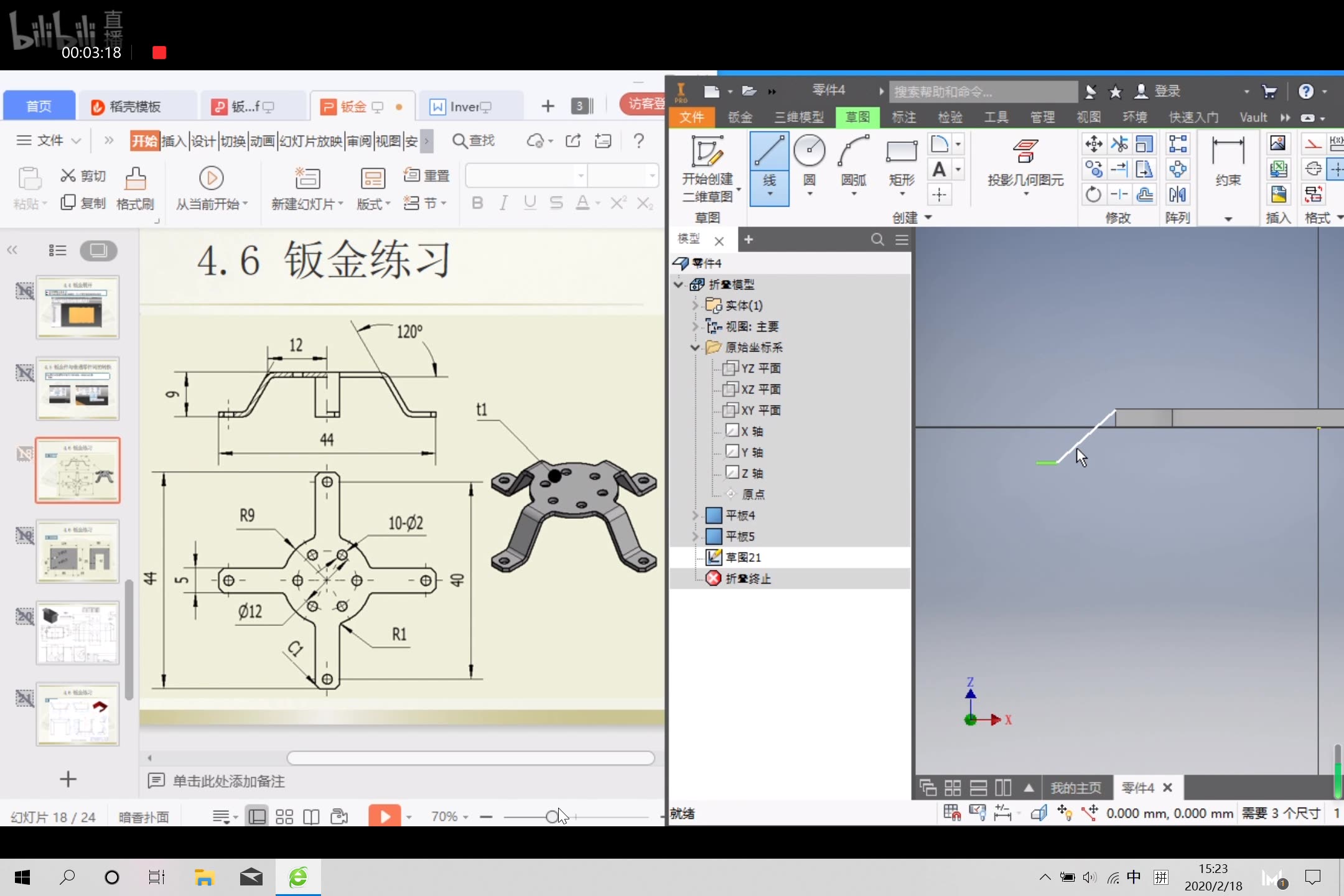This screenshot has width=1344, height=896.
Task: Switch to outline list view toggle
Action: 57,250
